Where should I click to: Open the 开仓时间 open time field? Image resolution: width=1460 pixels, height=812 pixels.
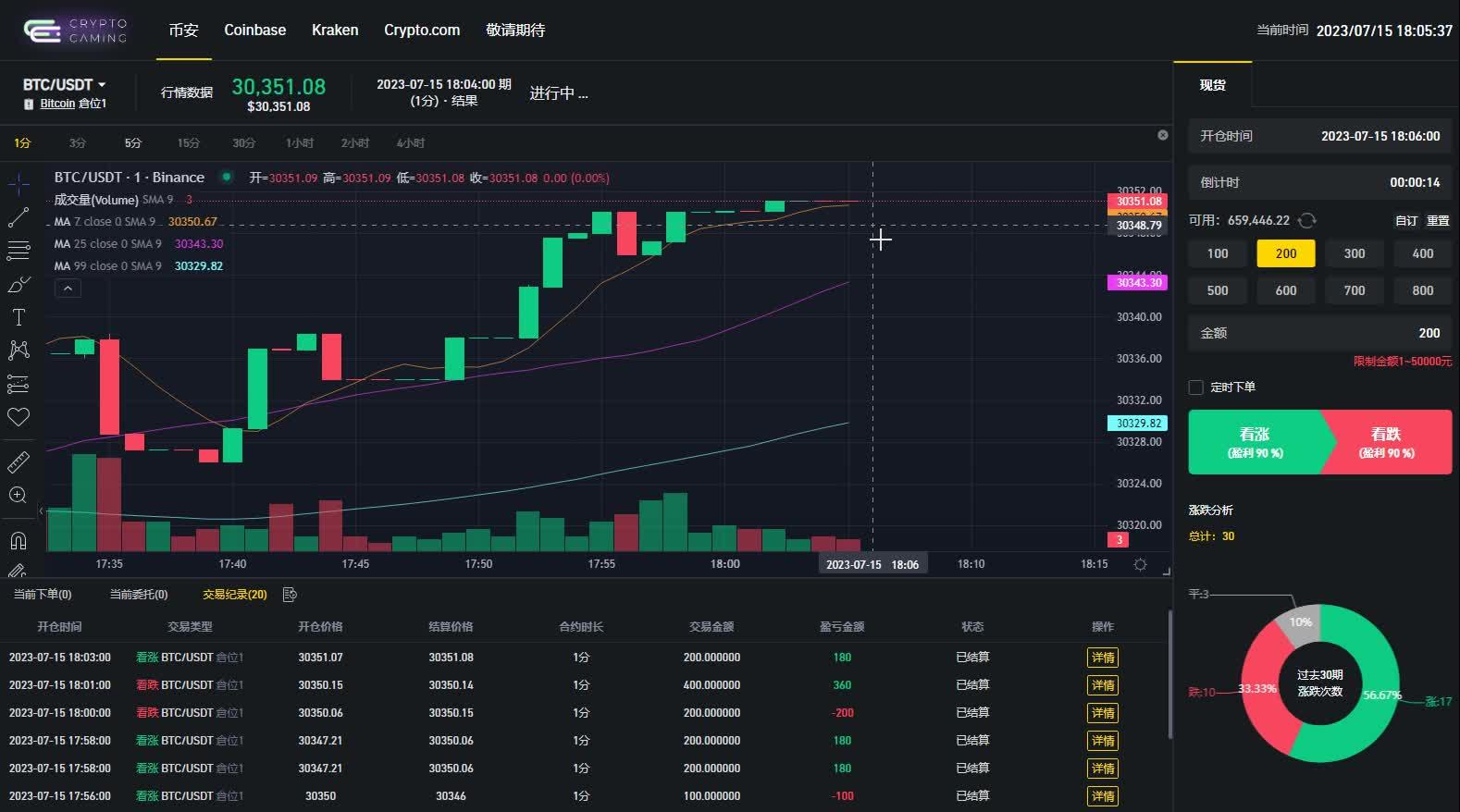[x=1320, y=136]
